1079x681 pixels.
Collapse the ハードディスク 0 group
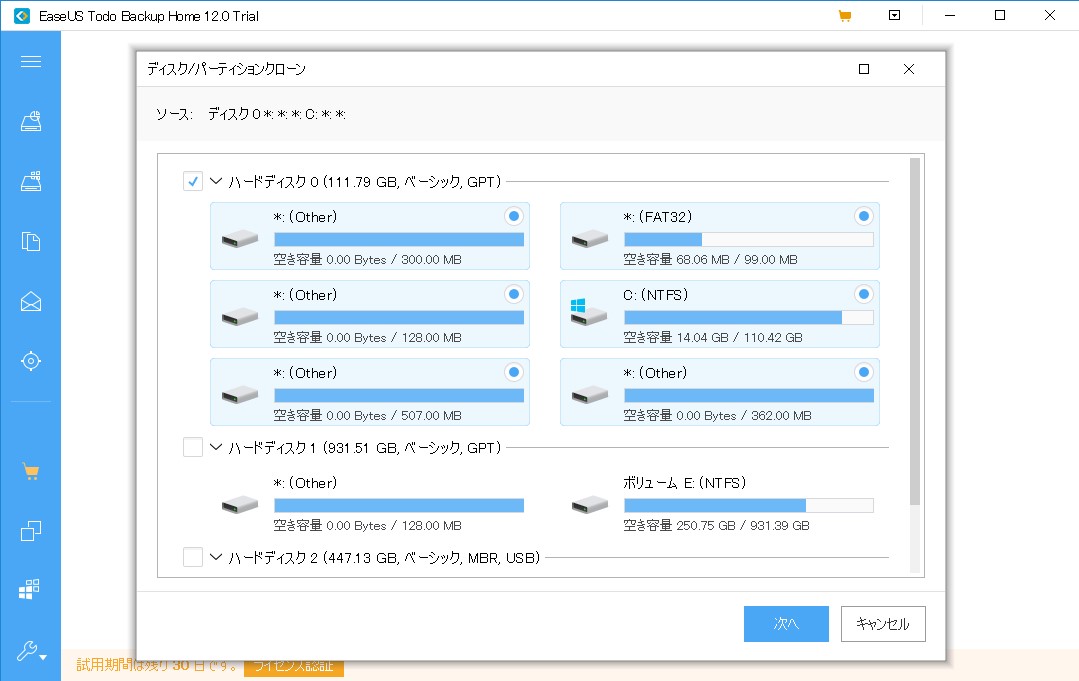click(216, 182)
